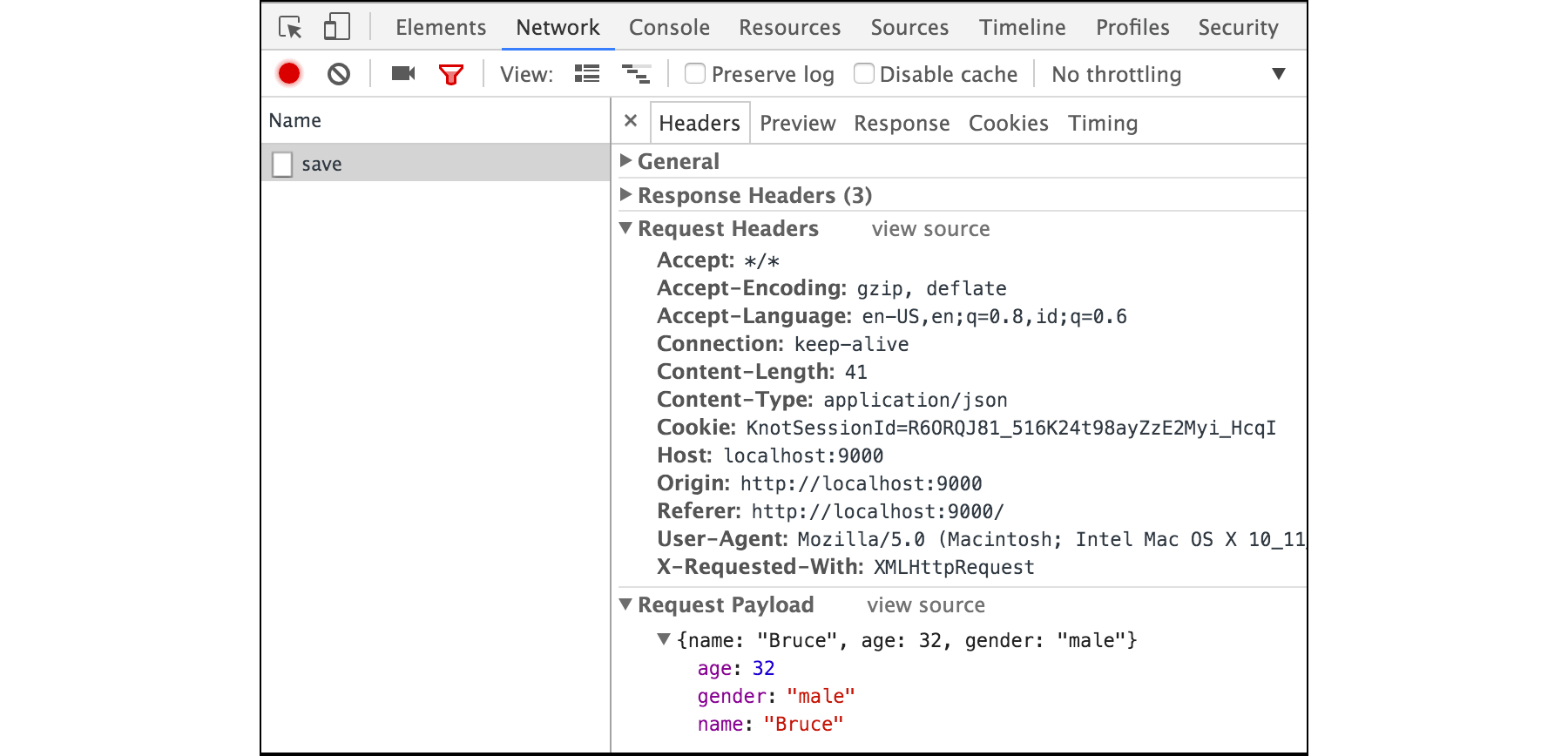The width and height of the screenshot is (1568, 756).
Task: Click the X-Requested-With: XMLHttpRequest line
Action: pyautogui.click(x=846, y=567)
